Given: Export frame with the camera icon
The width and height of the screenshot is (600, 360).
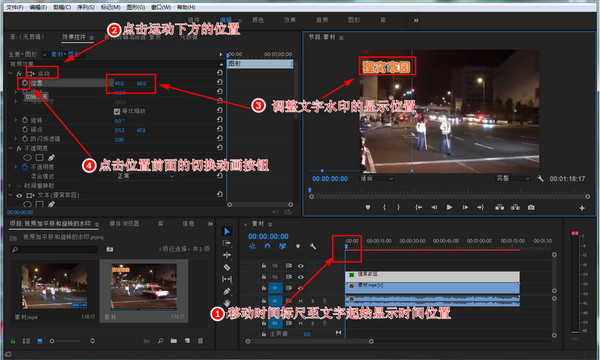Looking at the screenshot, I should (x=531, y=207).
